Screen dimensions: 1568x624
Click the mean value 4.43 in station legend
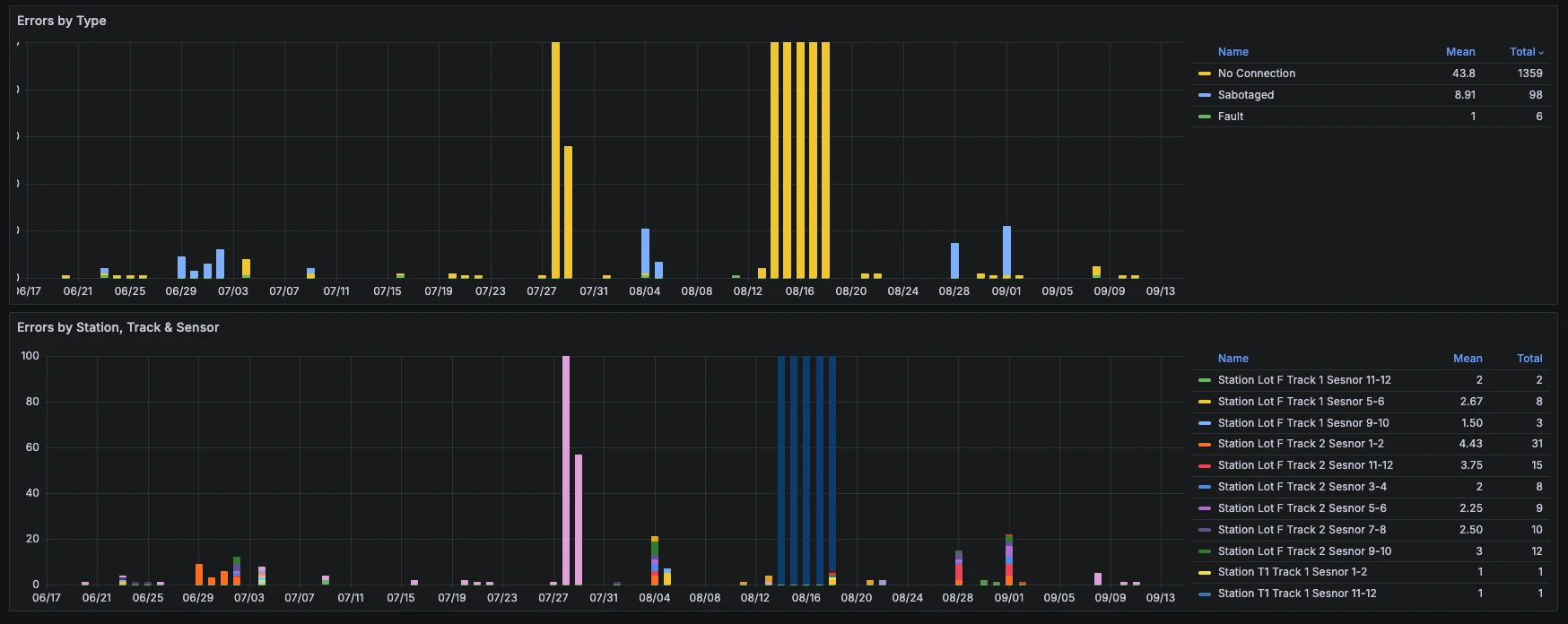tap(1471, 444)
